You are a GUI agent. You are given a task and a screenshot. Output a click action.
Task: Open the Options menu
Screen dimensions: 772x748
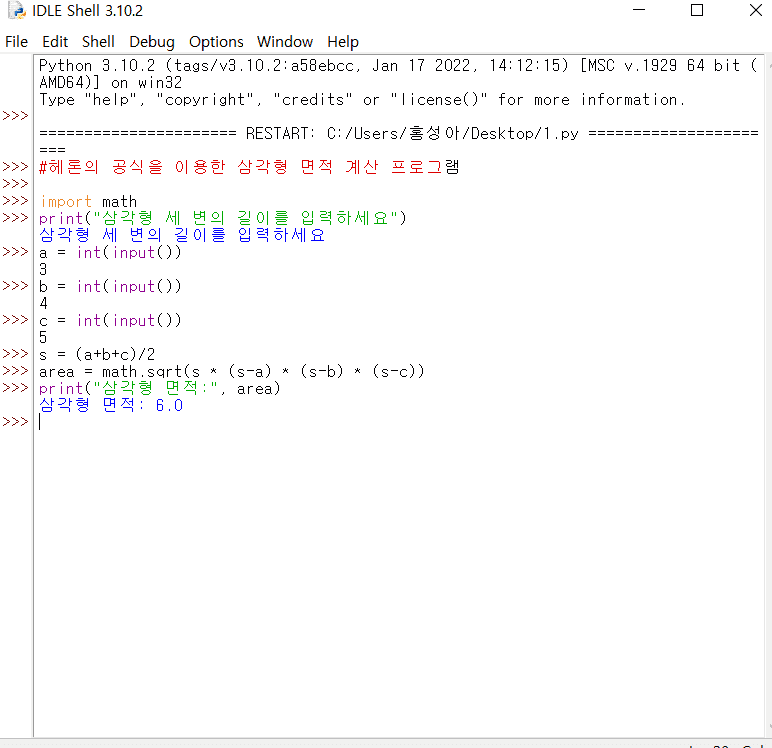216,42
